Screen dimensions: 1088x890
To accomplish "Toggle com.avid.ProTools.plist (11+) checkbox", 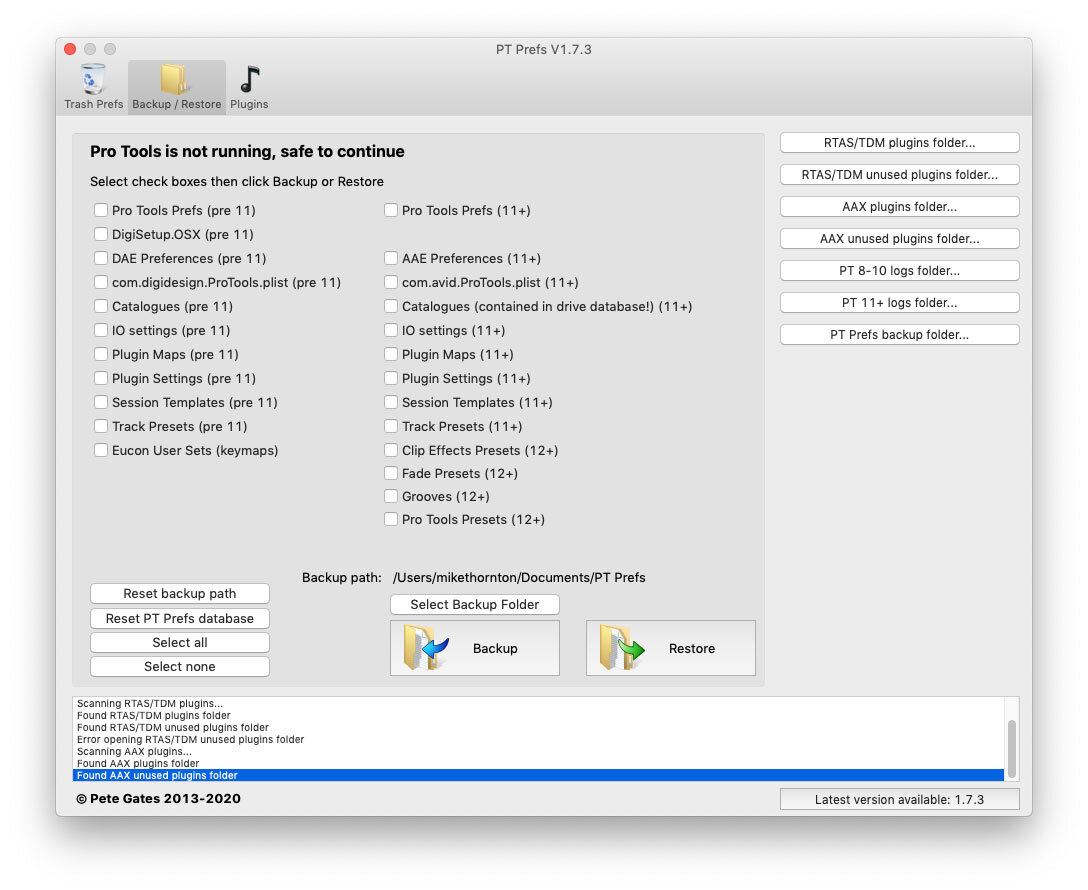I will tap(391, 282).
